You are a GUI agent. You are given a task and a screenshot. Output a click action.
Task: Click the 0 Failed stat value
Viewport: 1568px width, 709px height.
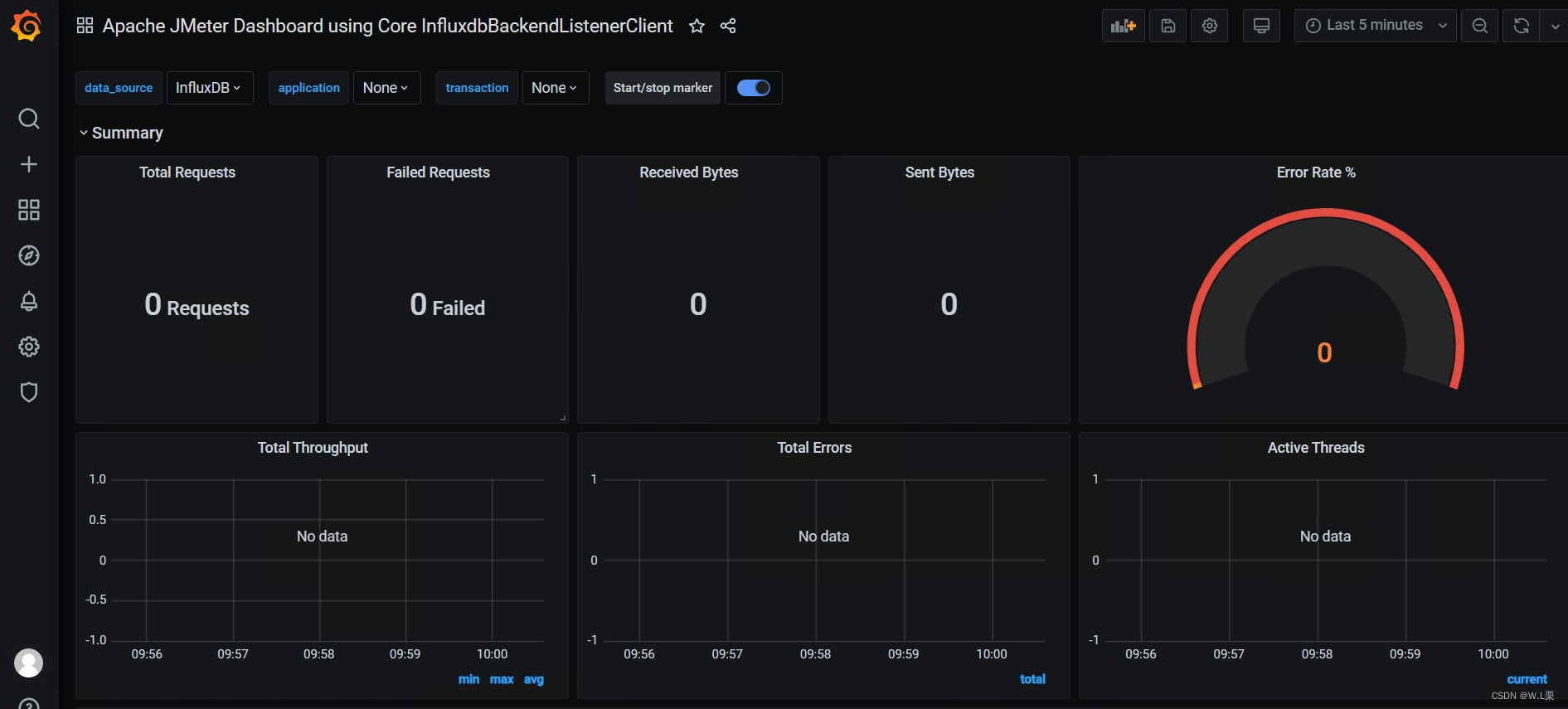pyautogui.click(x=448, y=305)
